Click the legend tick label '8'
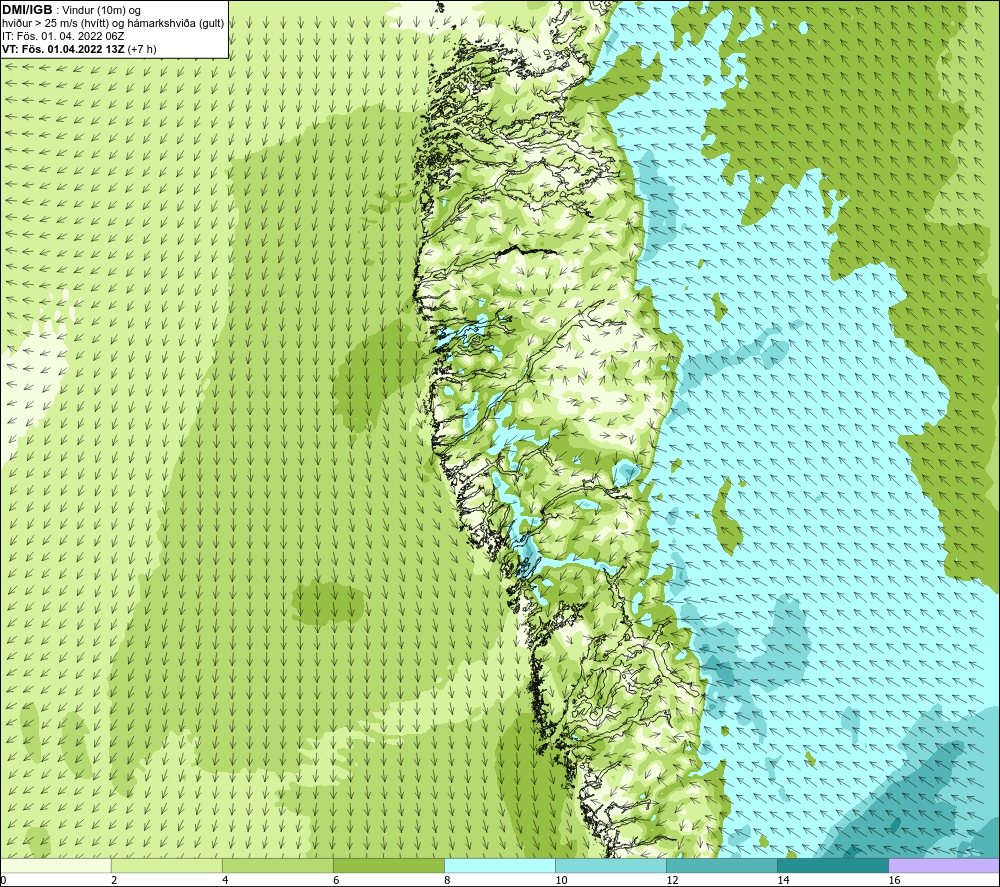This screenshot has width=1000, height=887. pyautogui.click(x=447, y=881)
